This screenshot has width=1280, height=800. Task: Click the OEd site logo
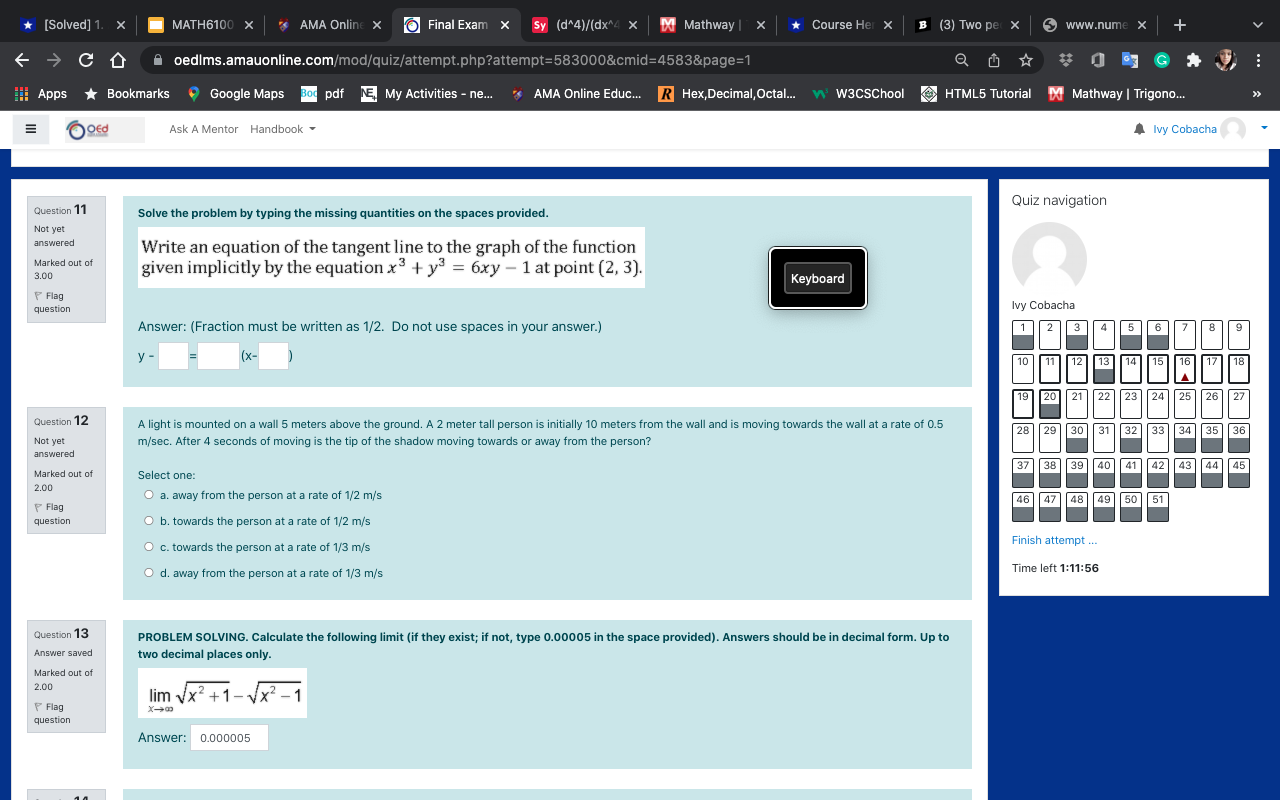point(104,129)
